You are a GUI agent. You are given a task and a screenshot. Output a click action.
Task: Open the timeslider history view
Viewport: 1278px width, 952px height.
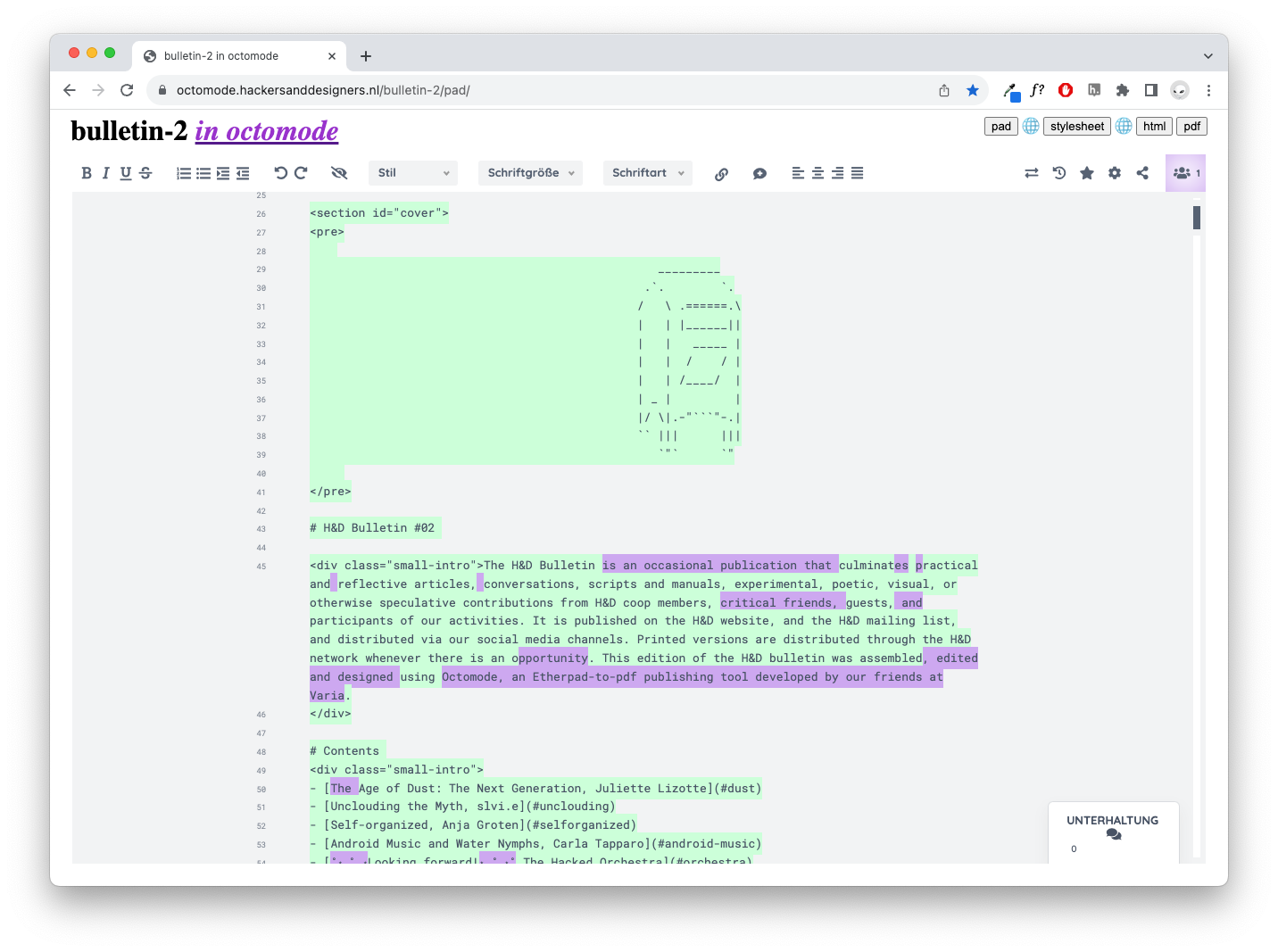(x=1059, y=173)
